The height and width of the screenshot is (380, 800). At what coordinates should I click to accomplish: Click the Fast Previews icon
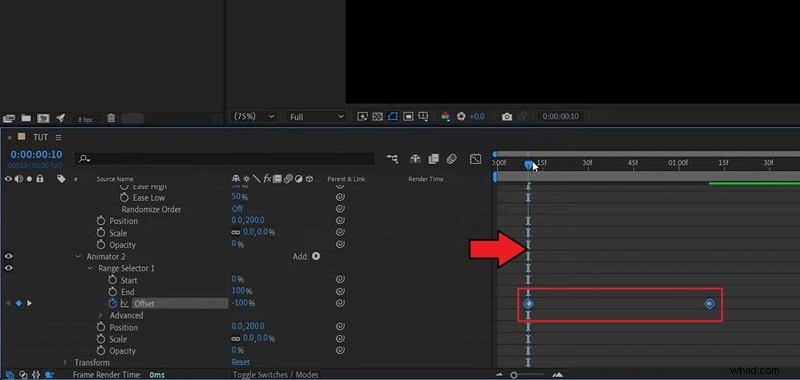362,117
